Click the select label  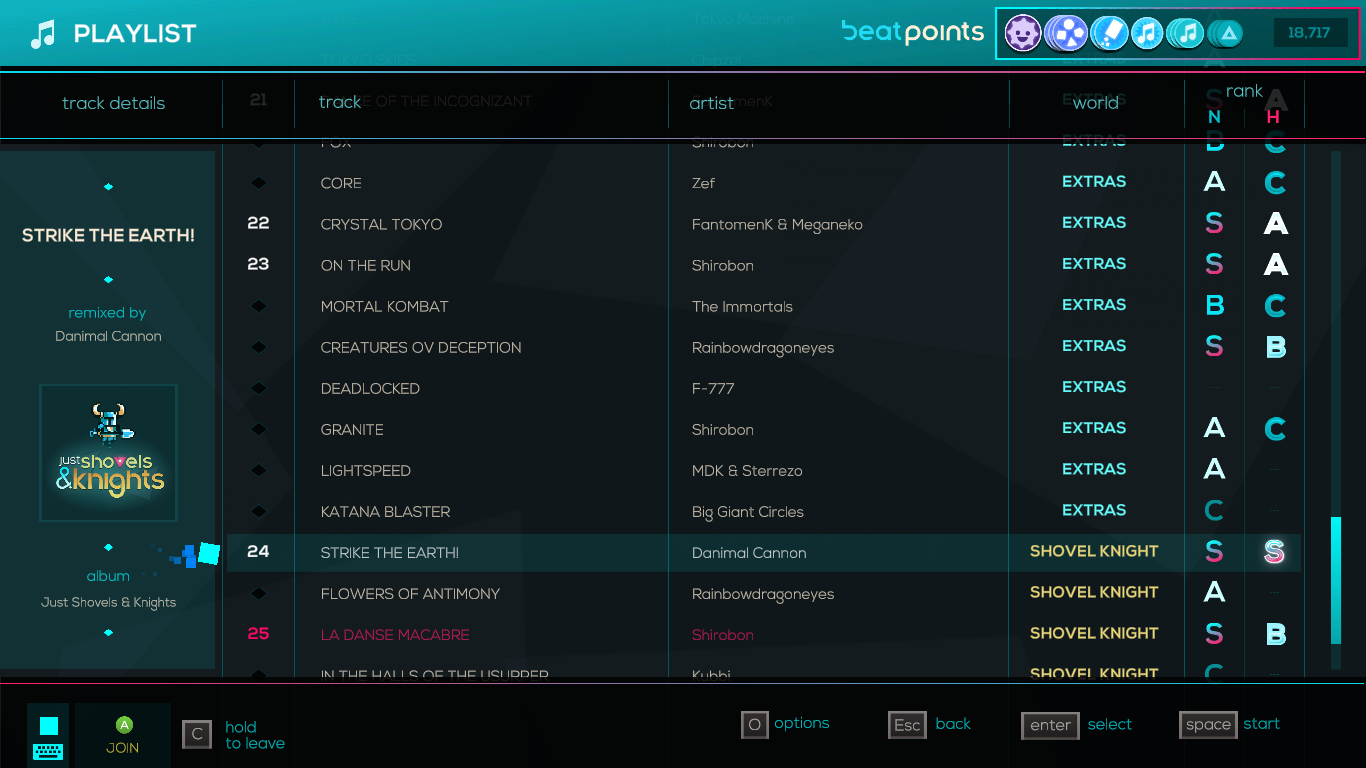[x=1110, y=724]
